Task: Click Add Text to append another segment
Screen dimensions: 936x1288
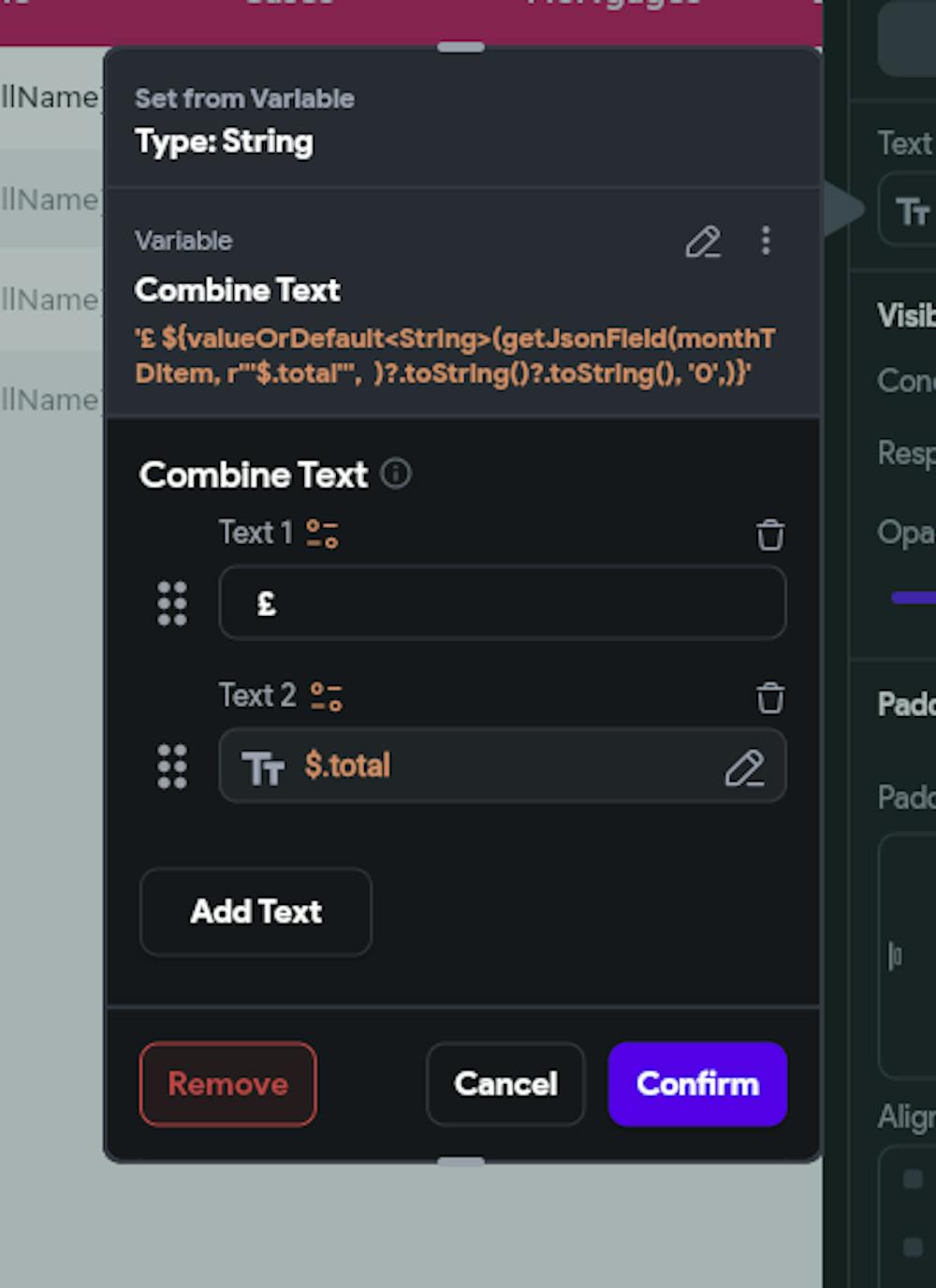Action: [255, 912]
